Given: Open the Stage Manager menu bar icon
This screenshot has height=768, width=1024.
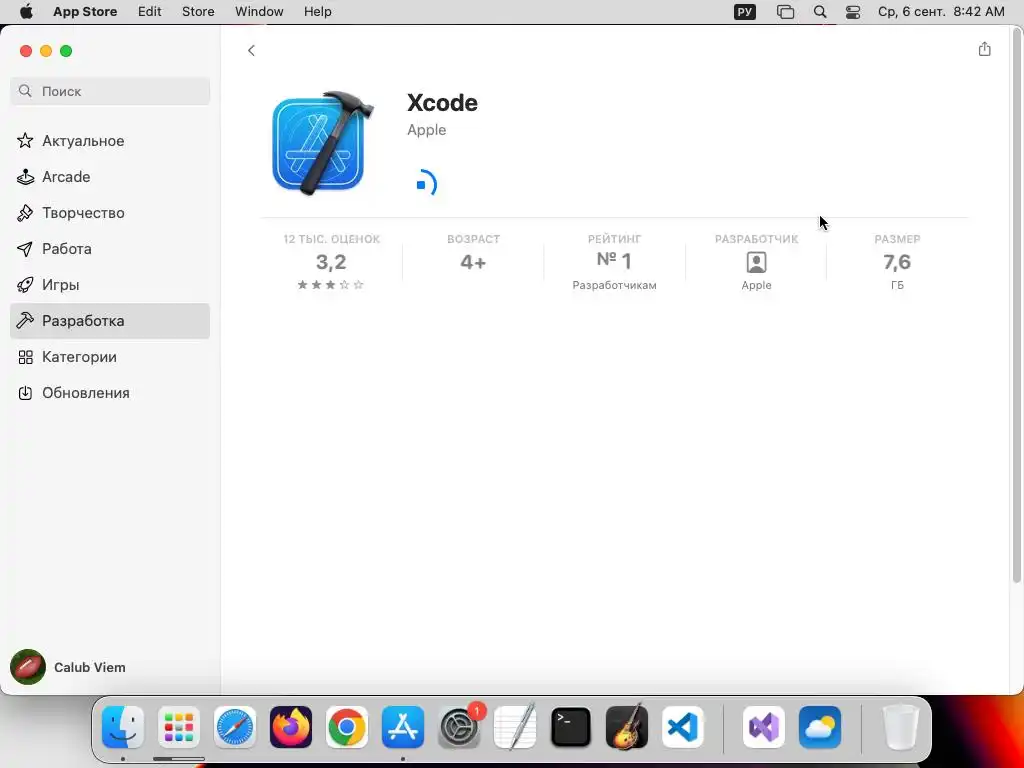Looking at the screenshot, I should pyautogui.click(x=785, y=12).
